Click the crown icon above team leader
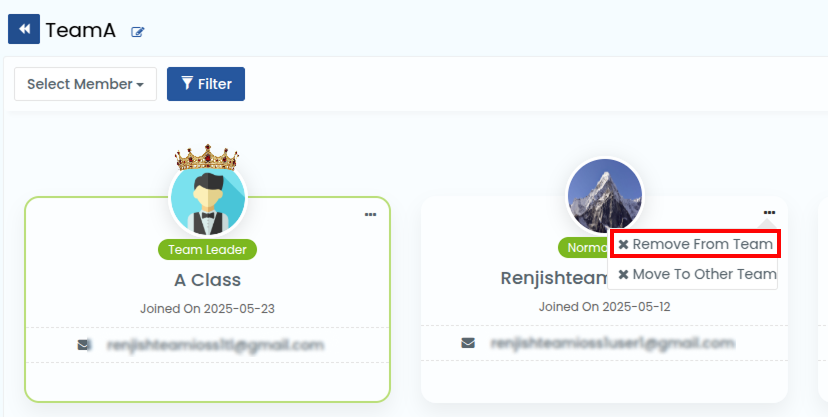 [207, 157]
